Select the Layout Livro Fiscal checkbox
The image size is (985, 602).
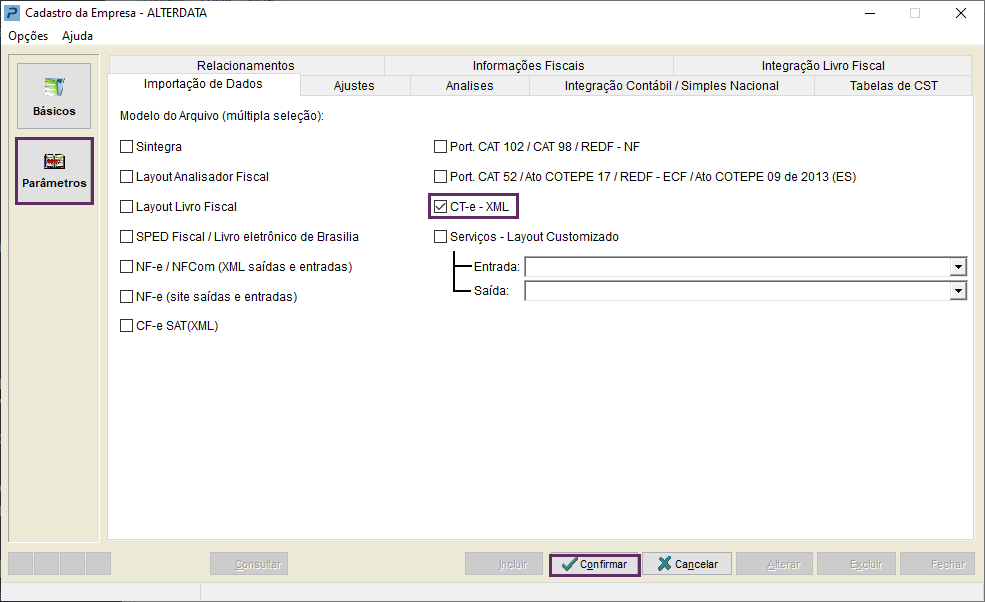coord(127,207)
